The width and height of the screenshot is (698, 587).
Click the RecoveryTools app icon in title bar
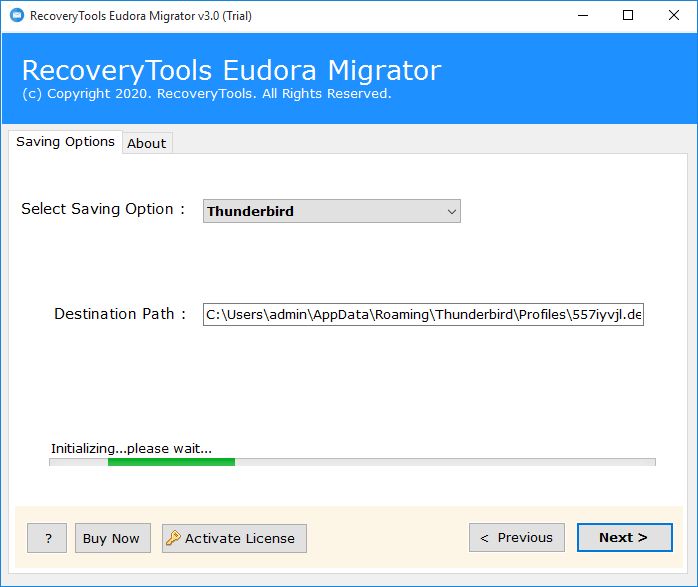[x=17, y=16]
